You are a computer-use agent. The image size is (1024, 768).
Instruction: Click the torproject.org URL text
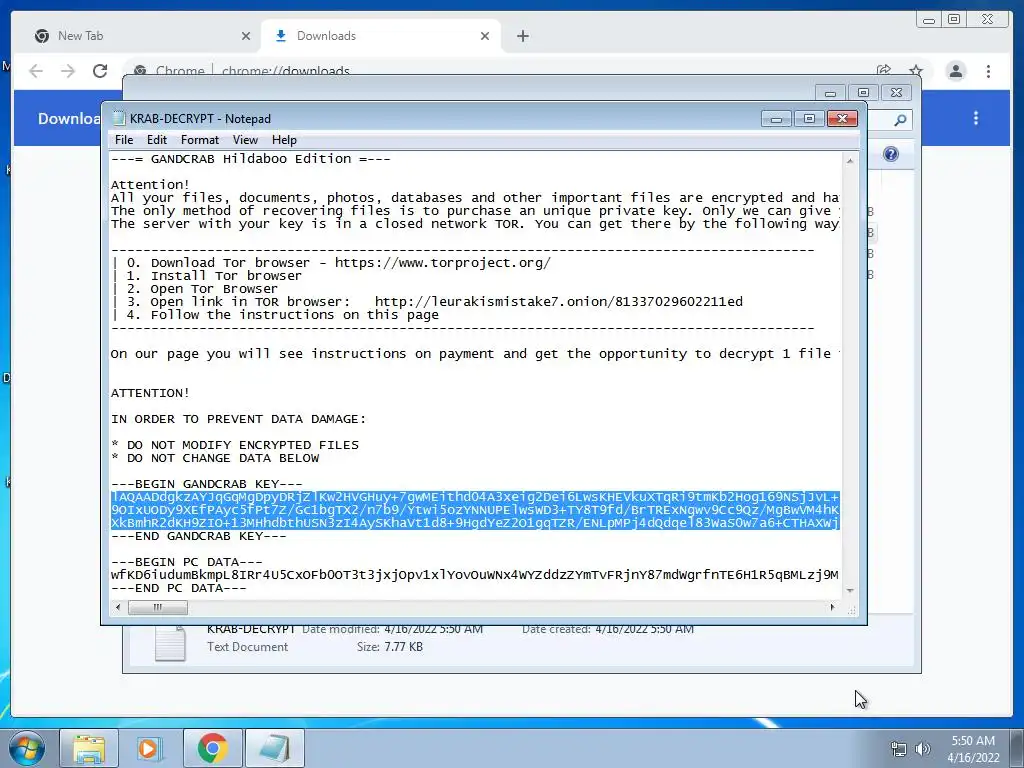[x=443, y=263]
